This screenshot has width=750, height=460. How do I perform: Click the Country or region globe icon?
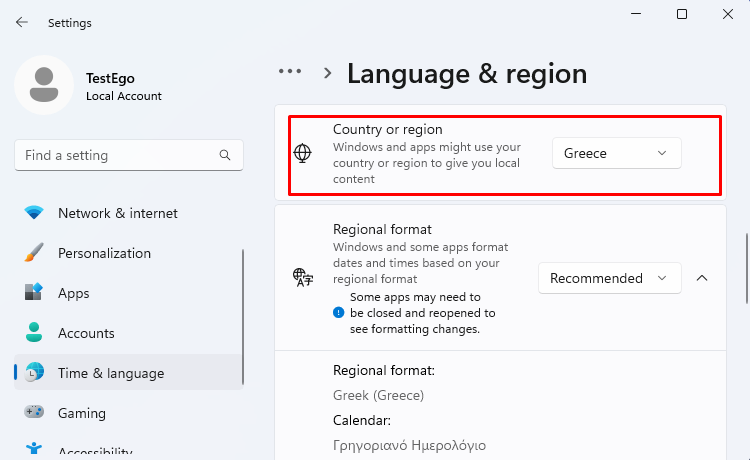(302, 153)
